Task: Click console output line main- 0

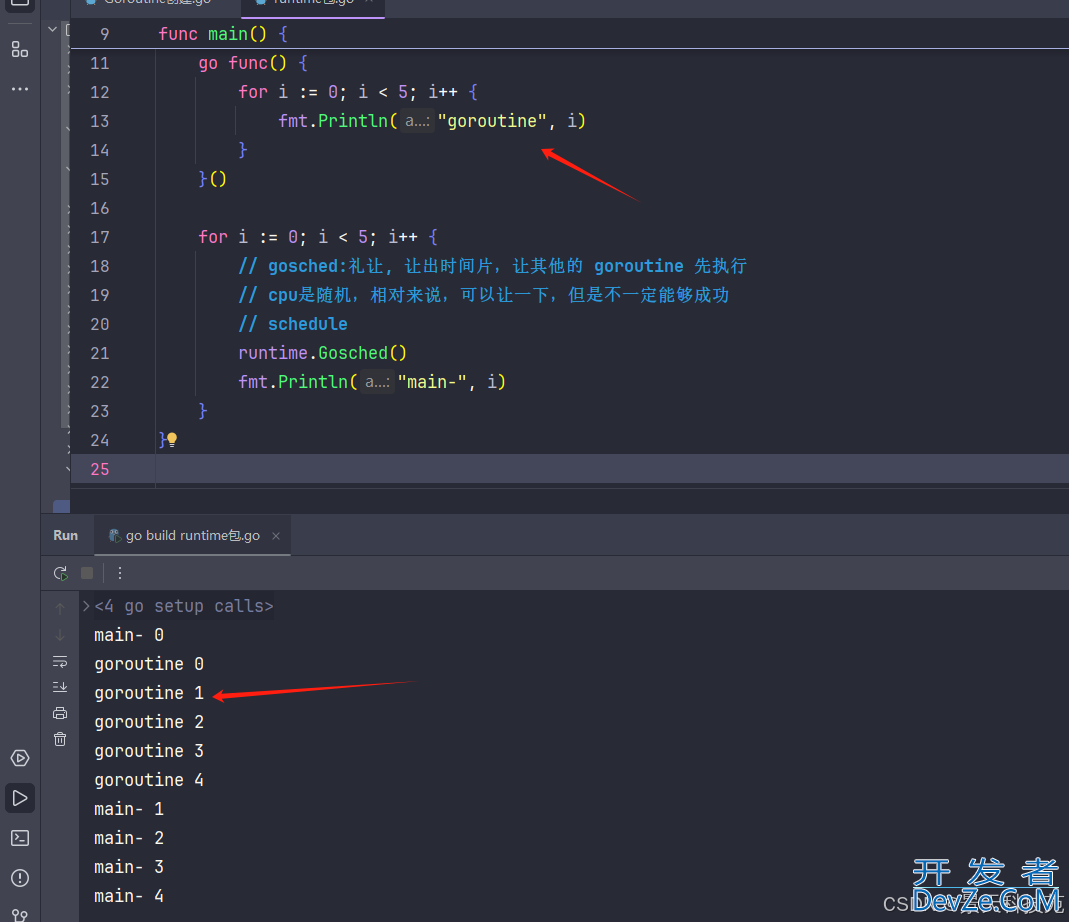Action: coord(129,636)
